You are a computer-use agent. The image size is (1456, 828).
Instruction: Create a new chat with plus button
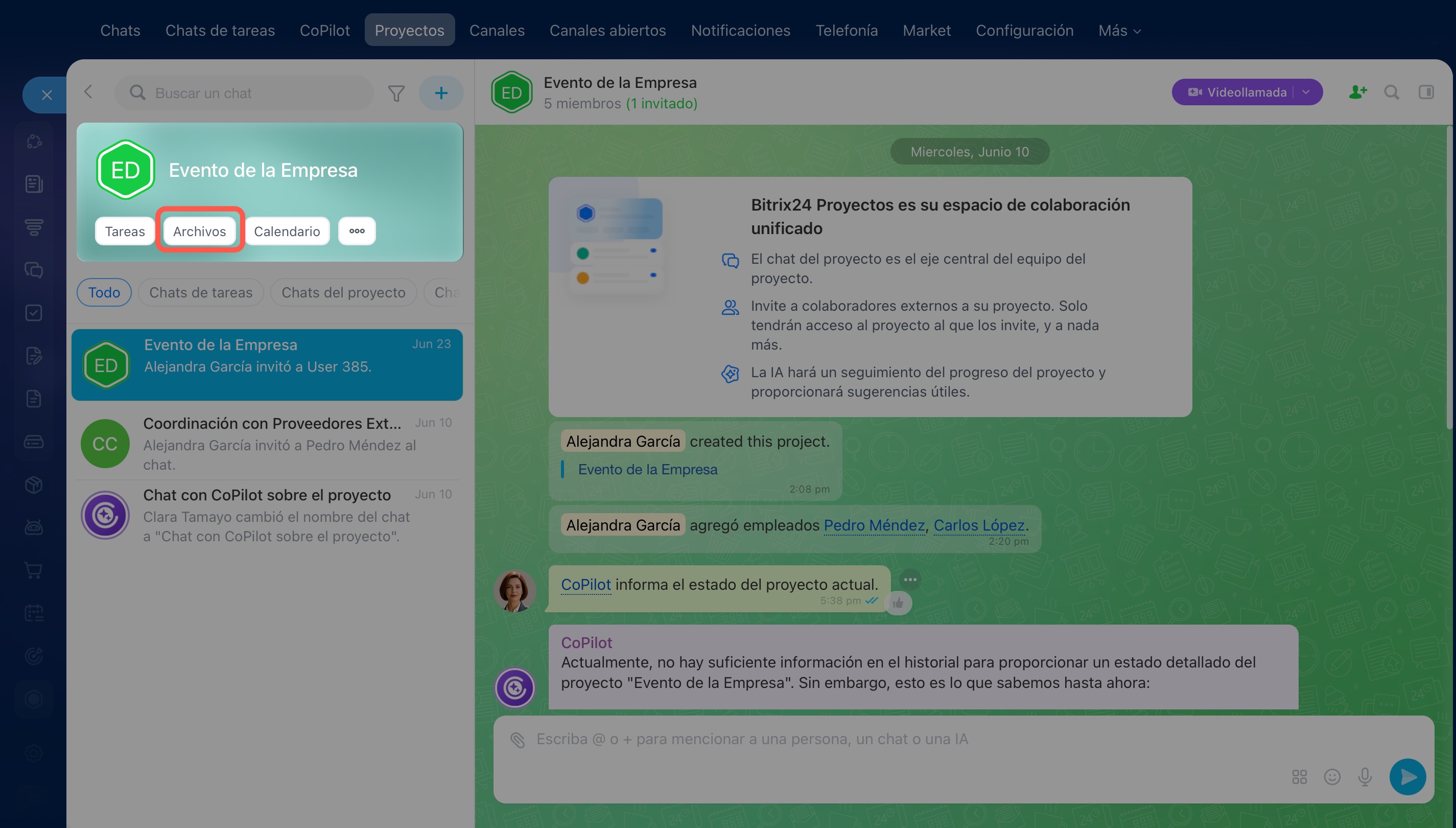point(441,93)
